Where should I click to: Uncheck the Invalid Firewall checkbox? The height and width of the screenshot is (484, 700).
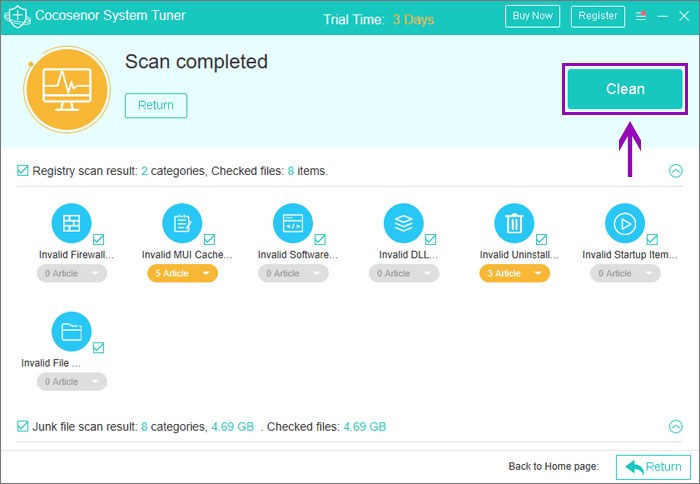point(99,239)
